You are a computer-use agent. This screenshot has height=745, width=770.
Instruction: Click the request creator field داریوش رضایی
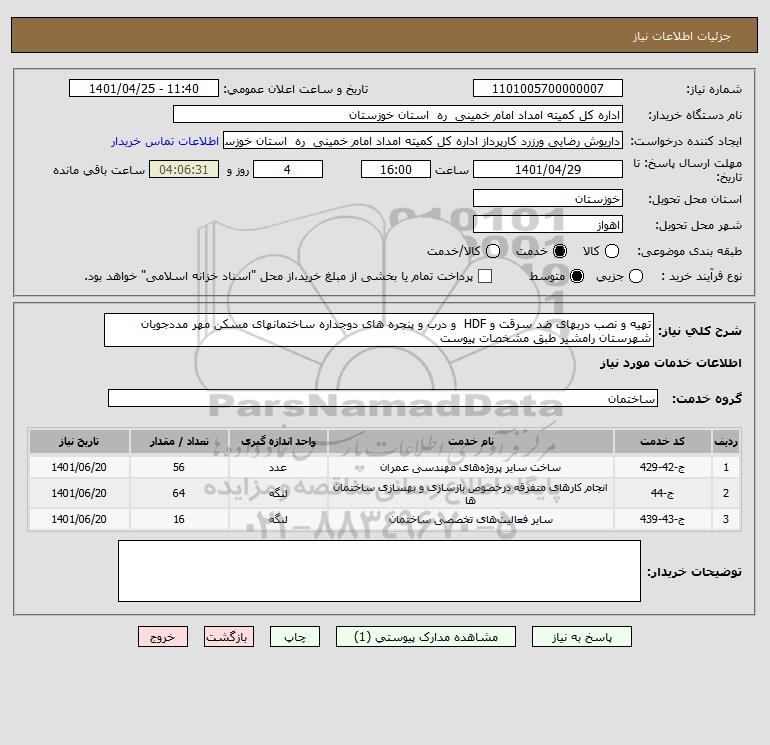coord(423,141)
